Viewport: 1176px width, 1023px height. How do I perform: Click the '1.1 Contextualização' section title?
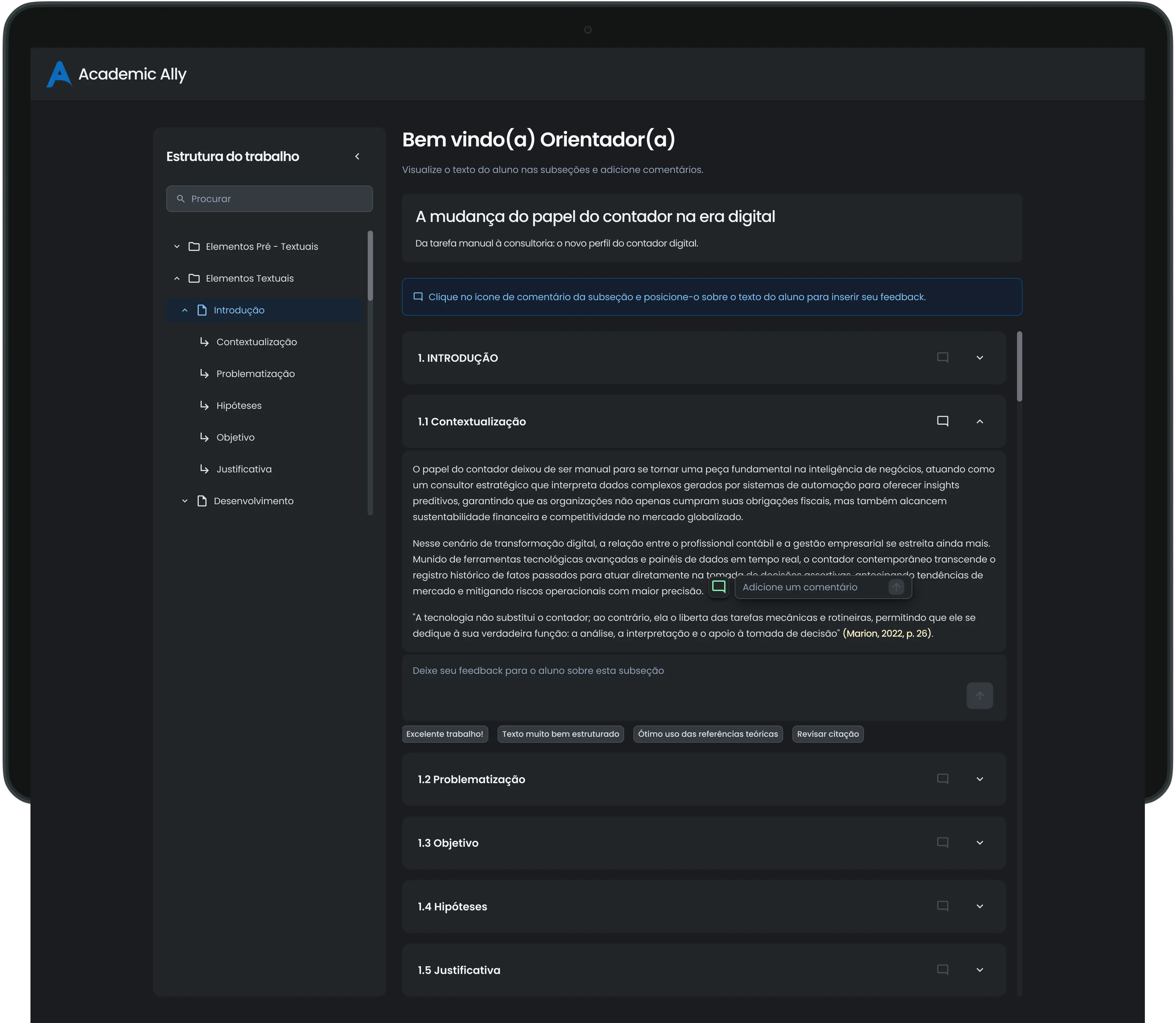click(x=471, y=422)
